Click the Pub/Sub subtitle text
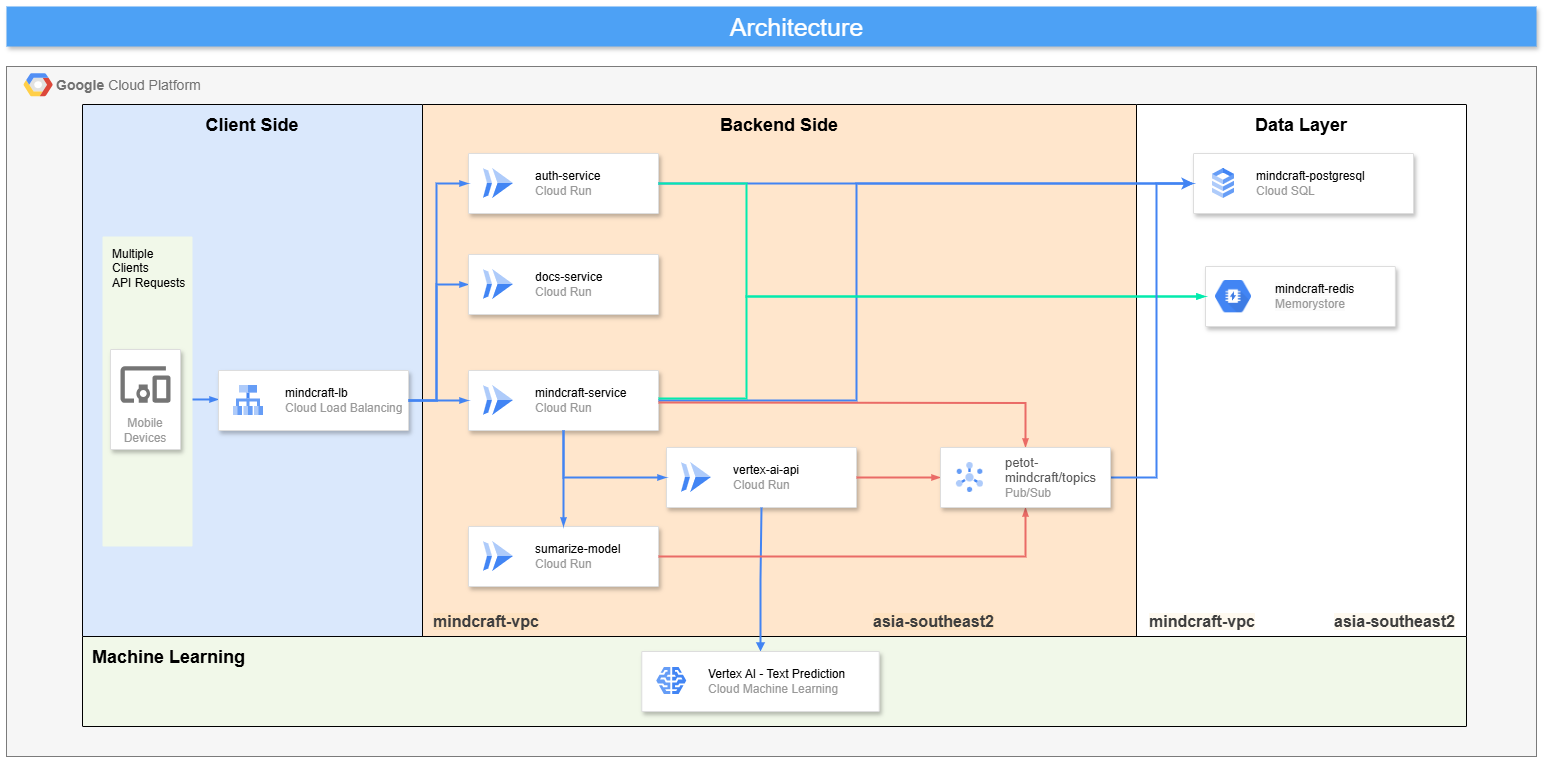Screen dimensions: 1545x759 1028,492
